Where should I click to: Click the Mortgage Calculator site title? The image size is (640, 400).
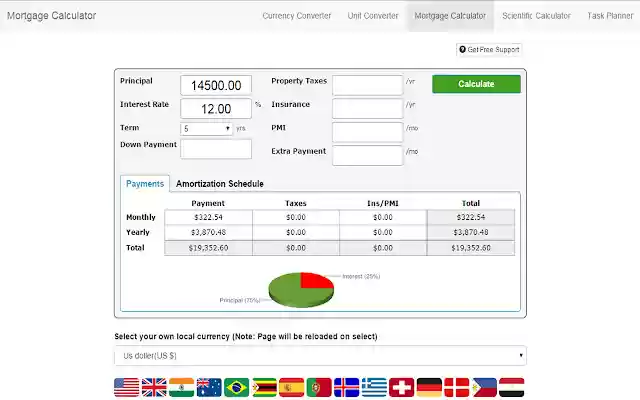coord(51,16)
